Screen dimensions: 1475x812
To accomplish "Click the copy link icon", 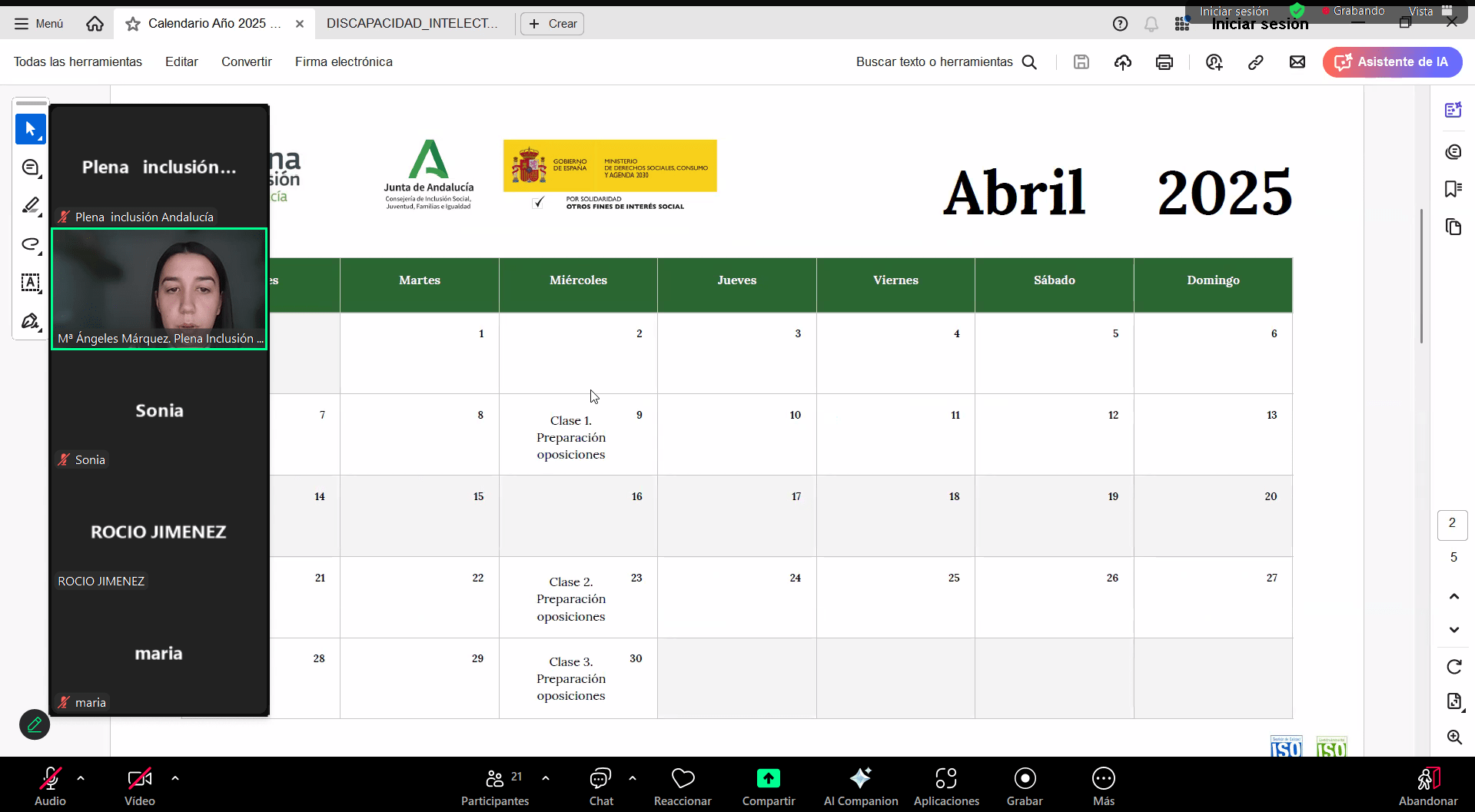I will [1255, 62].
